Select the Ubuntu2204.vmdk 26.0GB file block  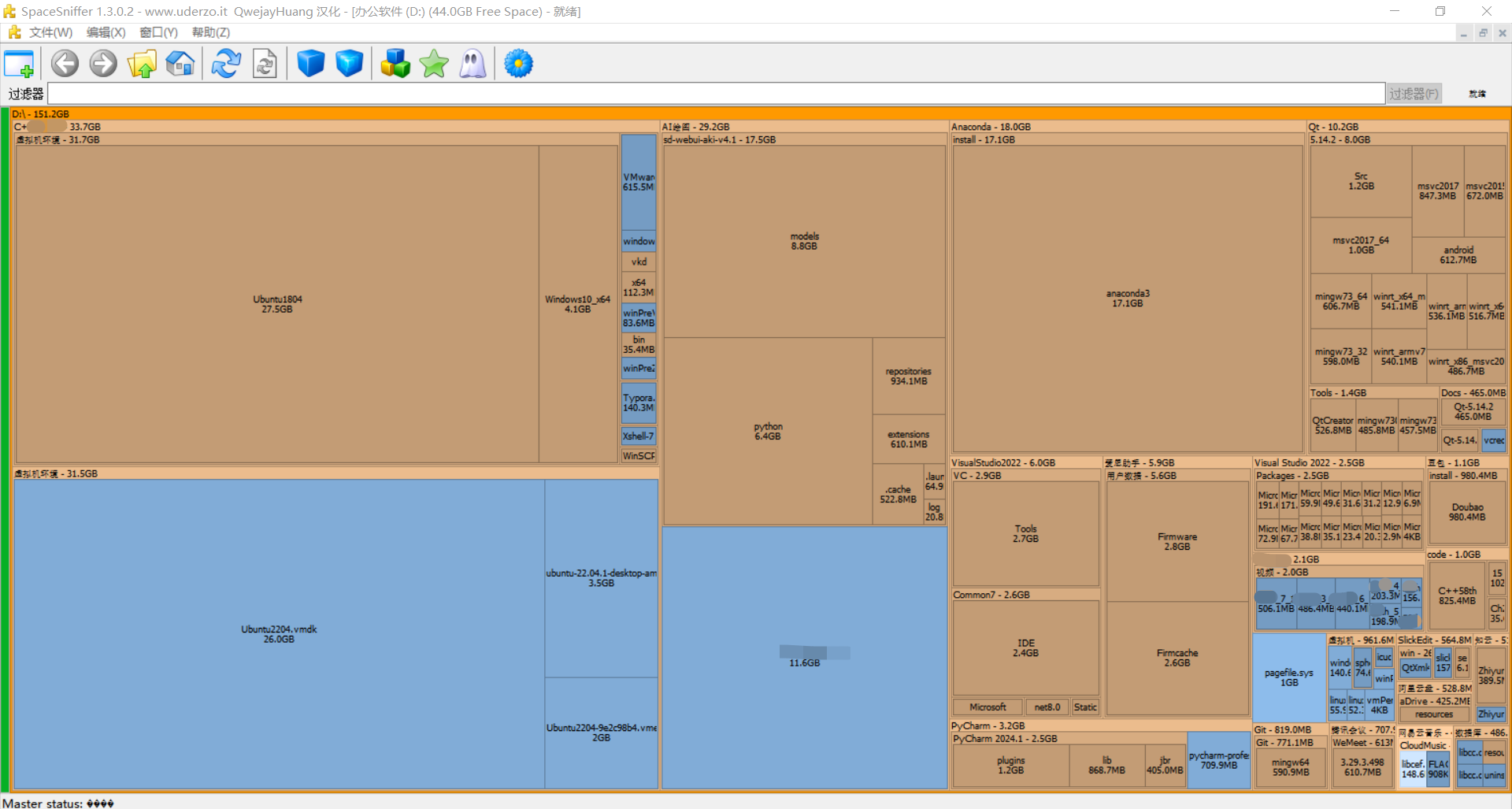click(x=279, y=634)
